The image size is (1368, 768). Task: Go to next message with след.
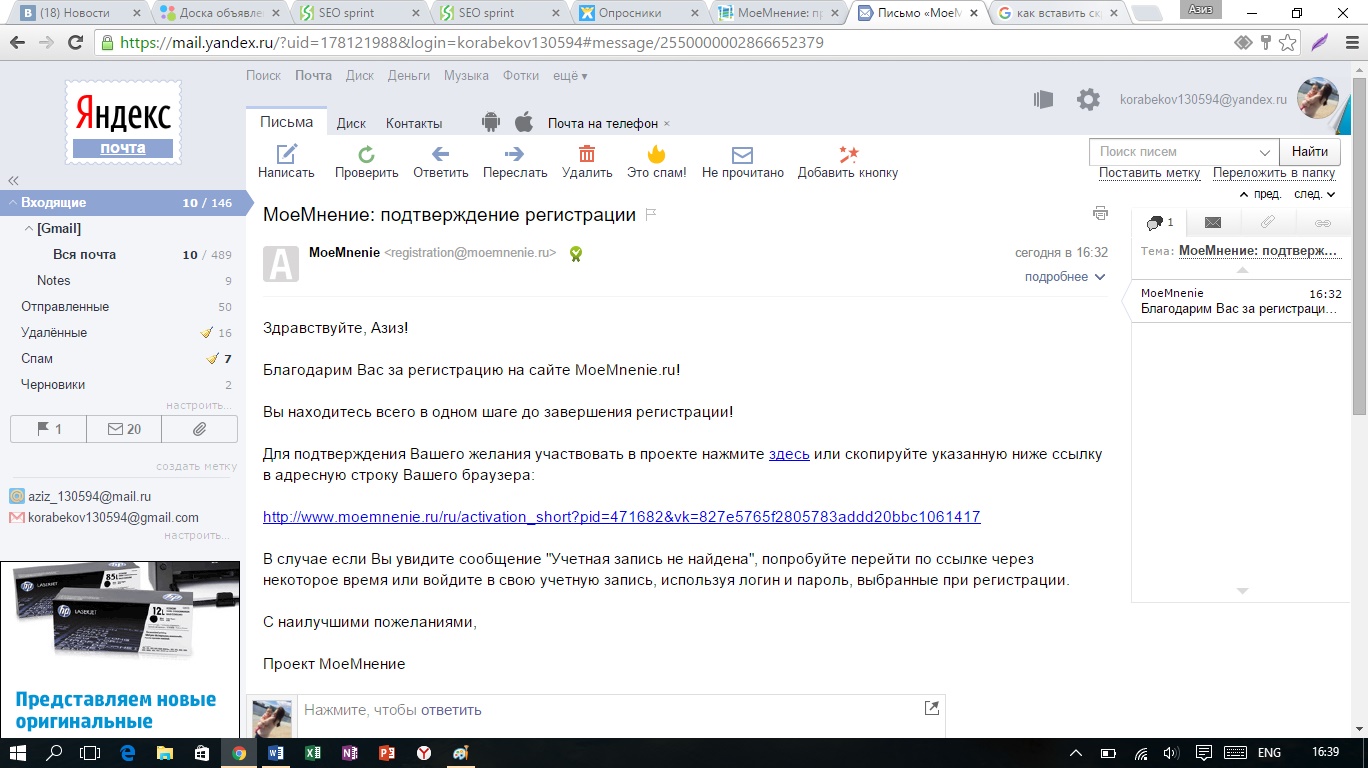coord(1314,194)
